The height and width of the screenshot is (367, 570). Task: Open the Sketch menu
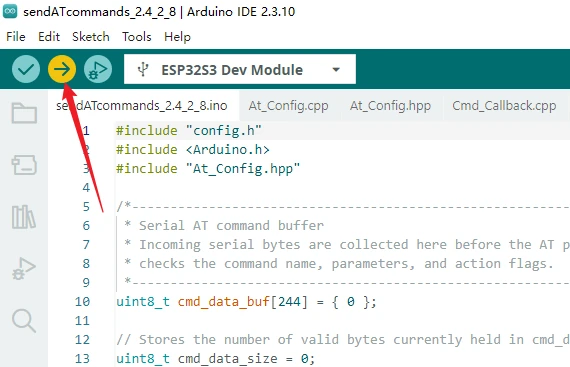point(91,36)
